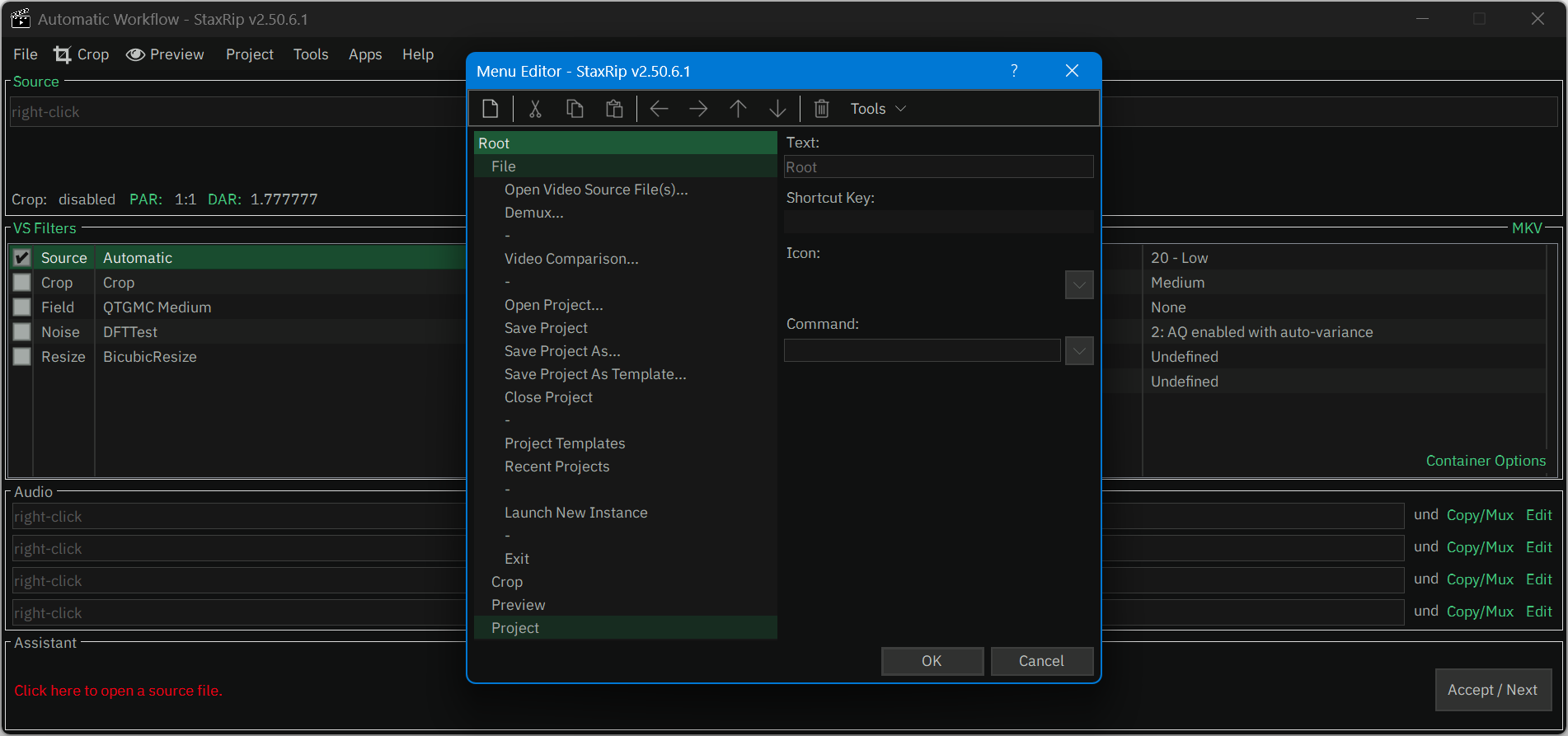Image resolution: width=1568 pixels, height=736 pixels.
Task: Delete item using trash icon
Action: 821,109
